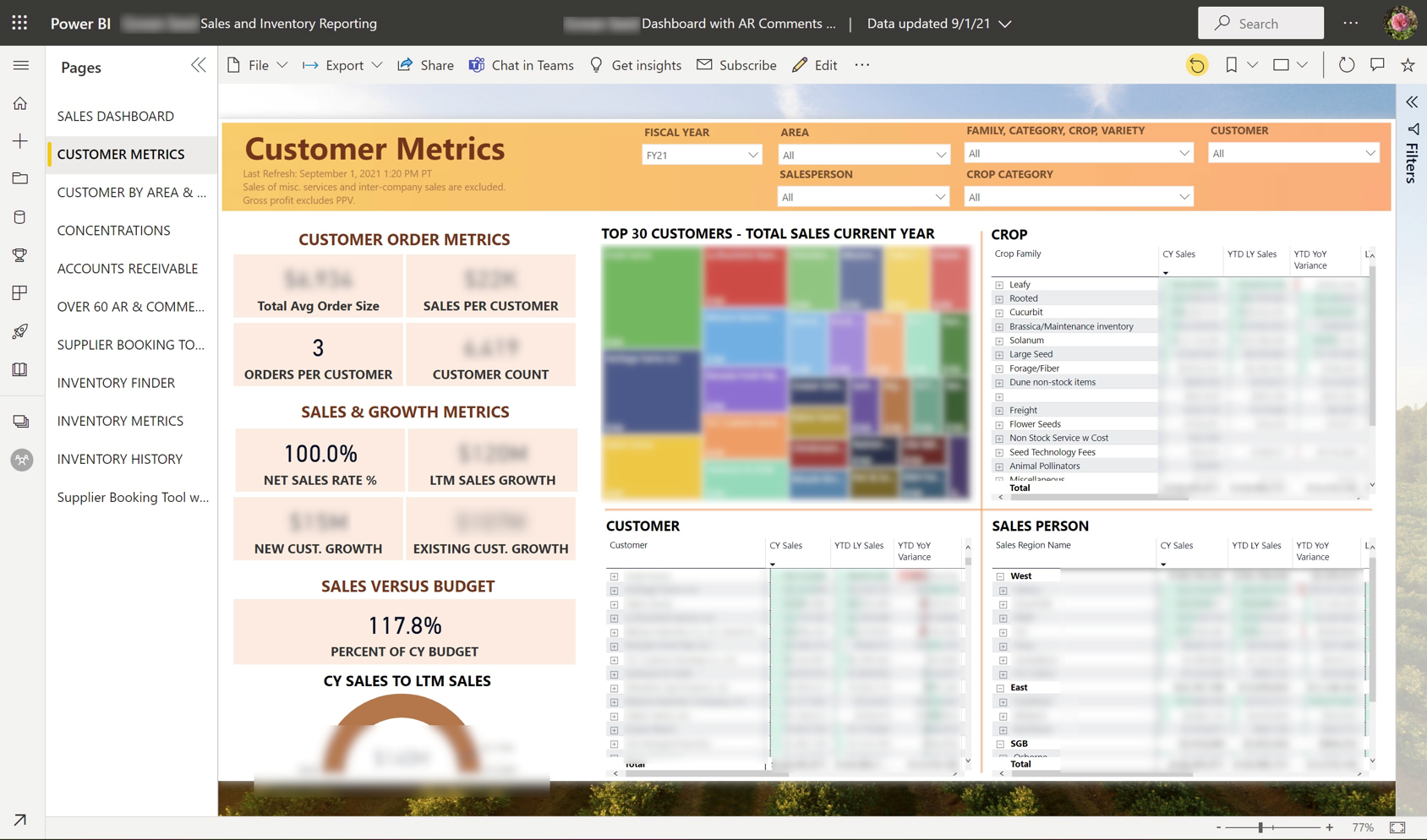Image resolution: width=1427 pixels, height=840 pixels.
Task: Click the zoom out minus button
Action: tap(1218, 827)
